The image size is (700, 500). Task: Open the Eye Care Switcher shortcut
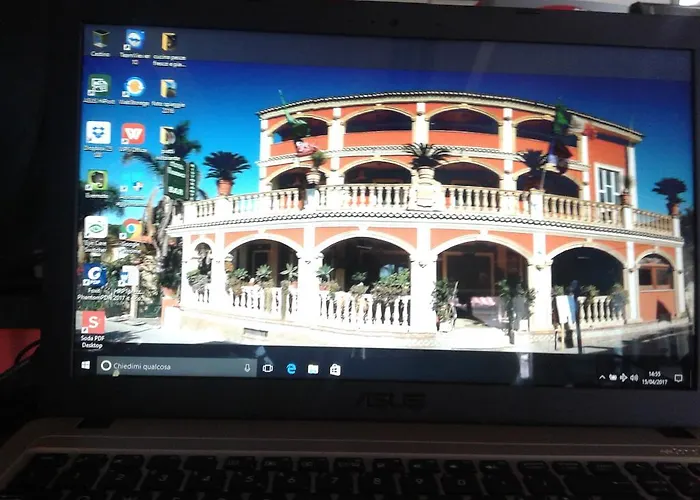96,227
